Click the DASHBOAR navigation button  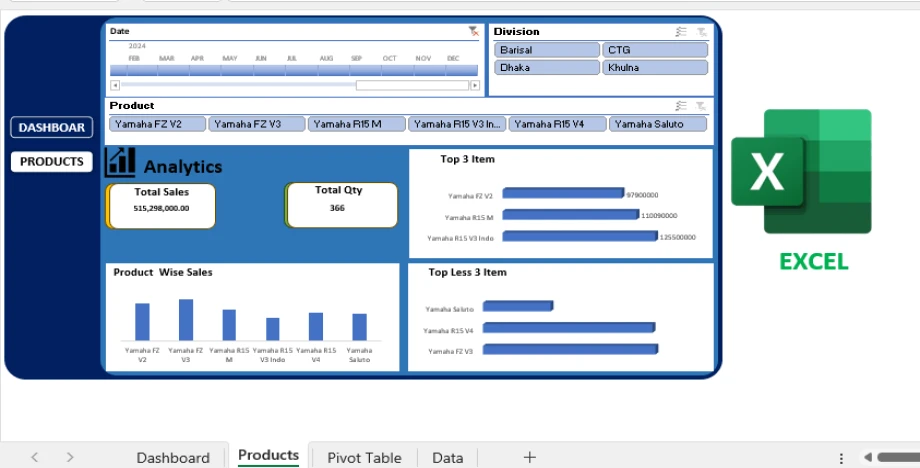(x=52, y=128)
